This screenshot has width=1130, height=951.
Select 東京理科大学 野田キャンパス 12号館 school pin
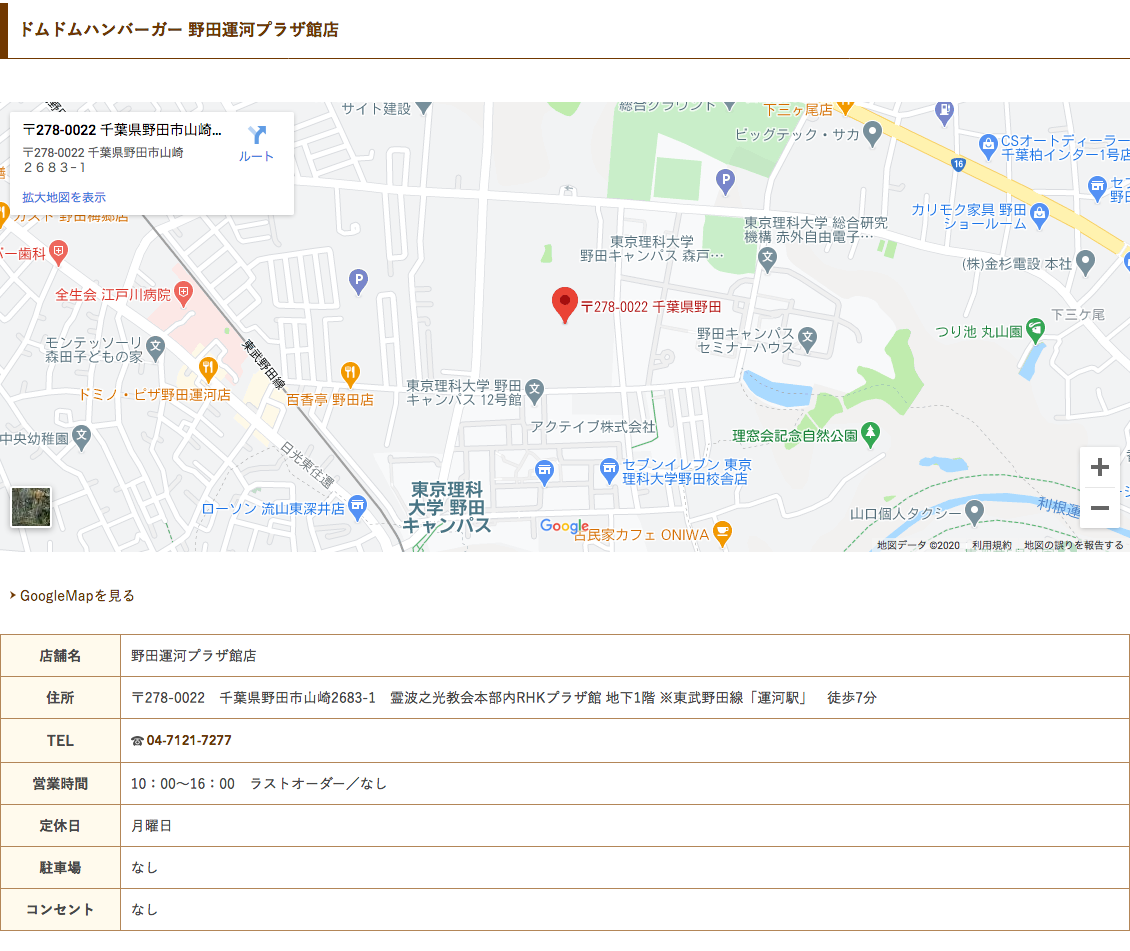(x=534, y=391)
